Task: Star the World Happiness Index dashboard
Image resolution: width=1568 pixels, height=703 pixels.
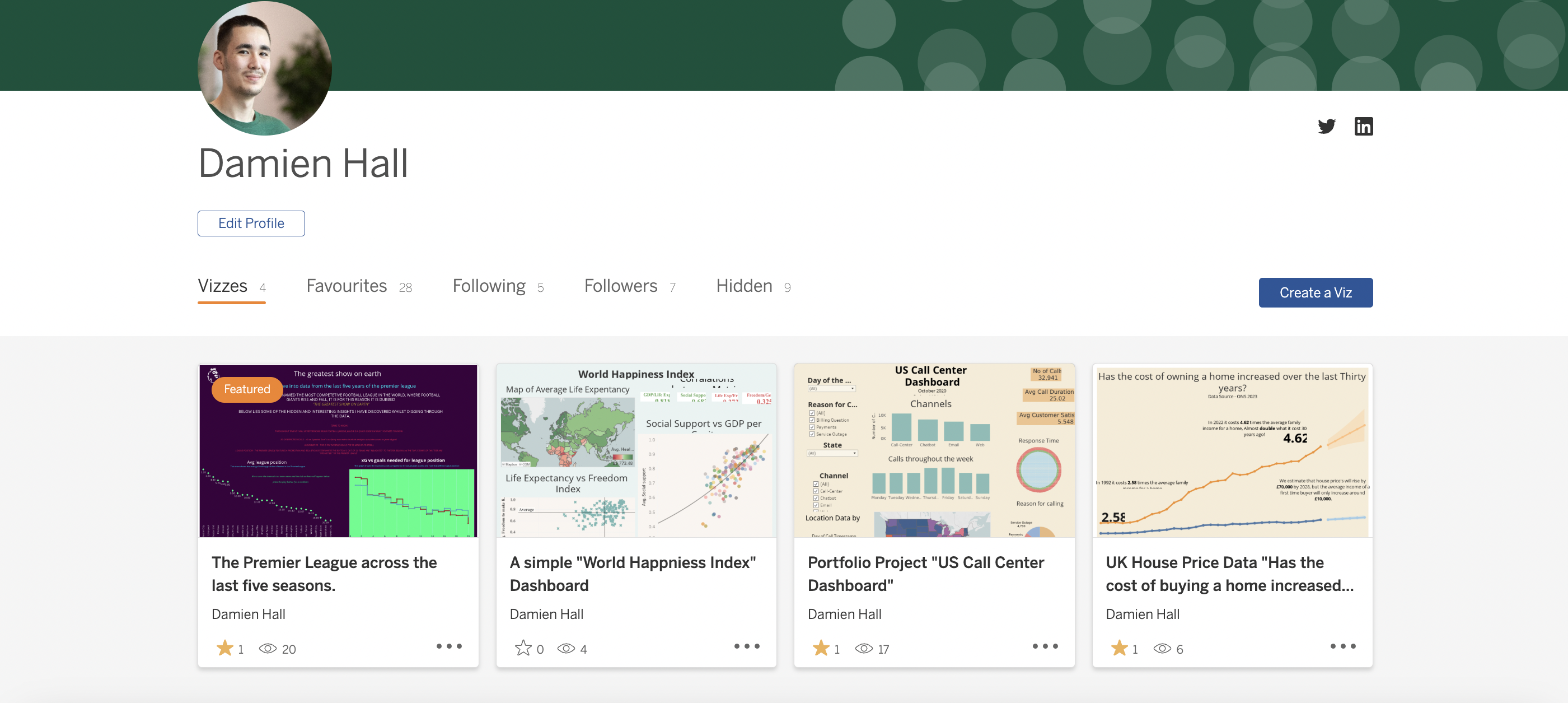Action: [x=523, y=648]
